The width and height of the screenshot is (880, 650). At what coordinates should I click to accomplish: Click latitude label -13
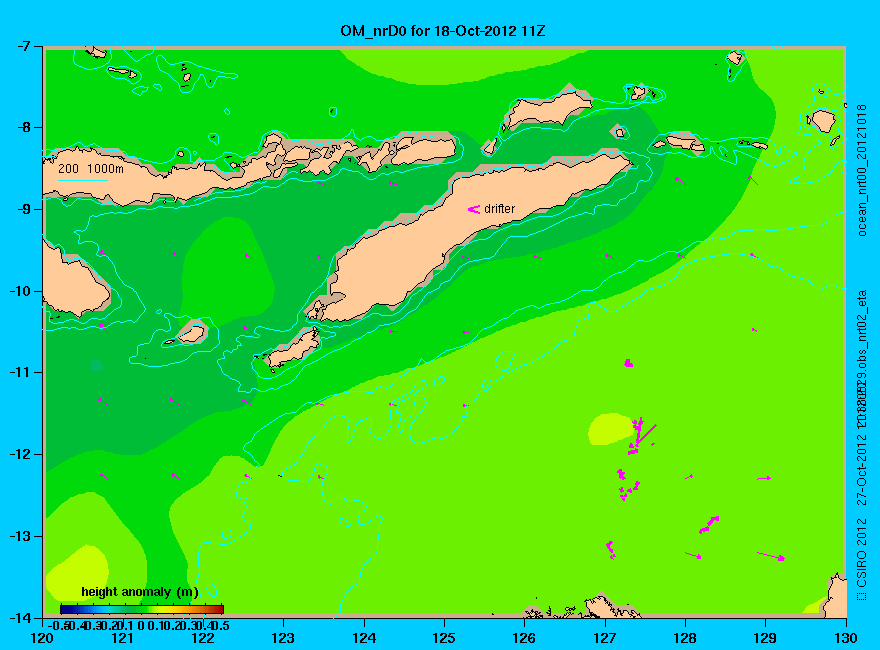19,536
